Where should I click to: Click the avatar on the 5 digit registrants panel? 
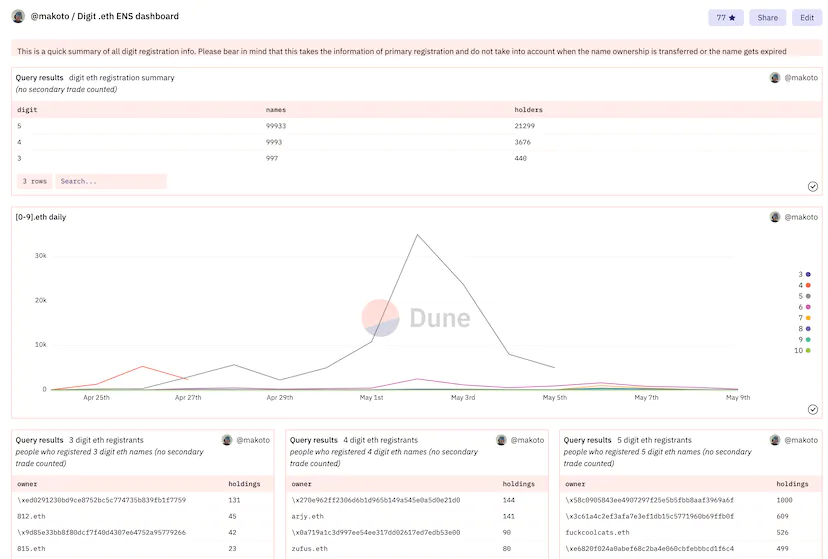775,440
